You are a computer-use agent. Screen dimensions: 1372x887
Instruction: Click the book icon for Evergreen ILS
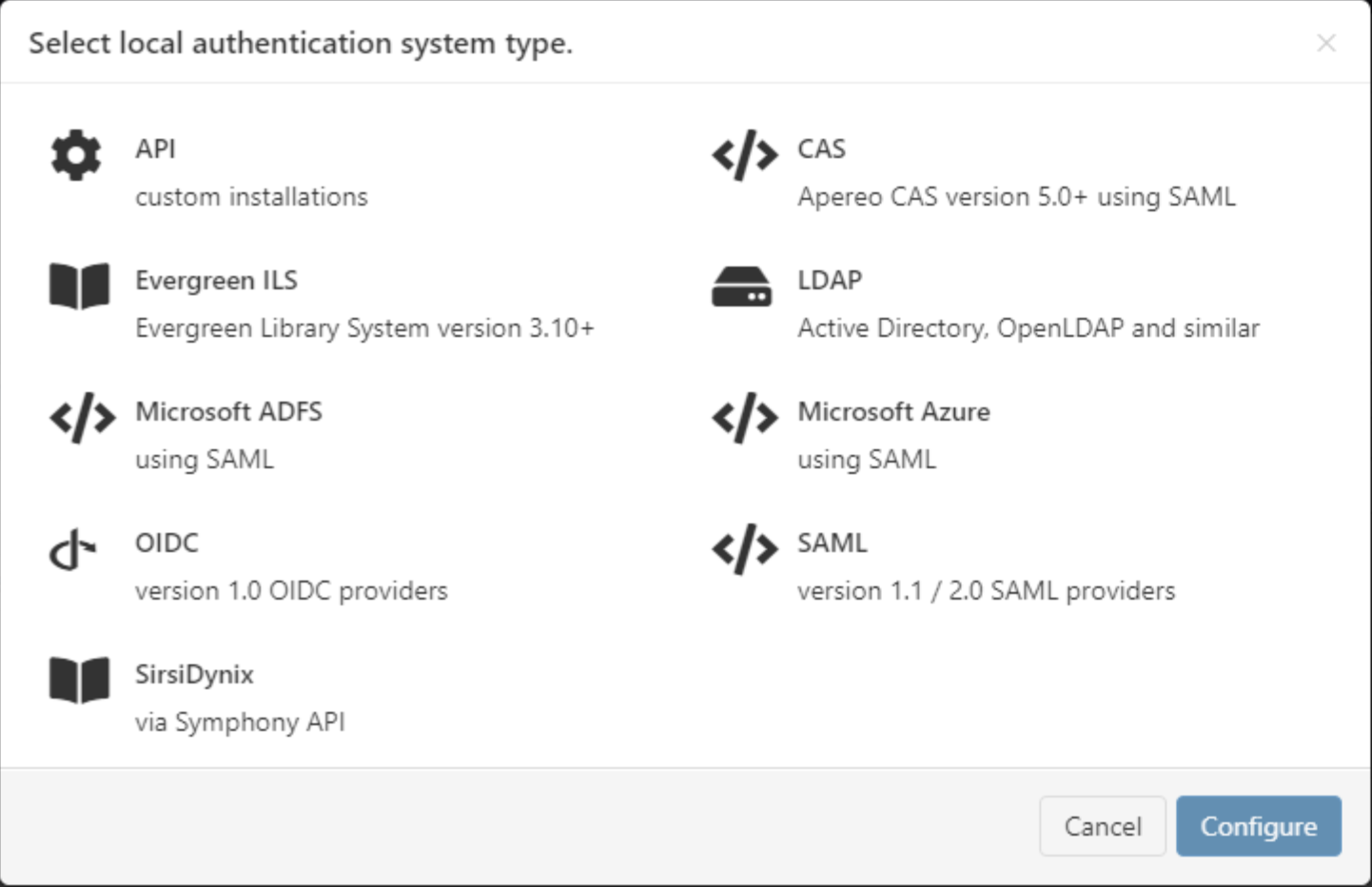coord(80,285)
